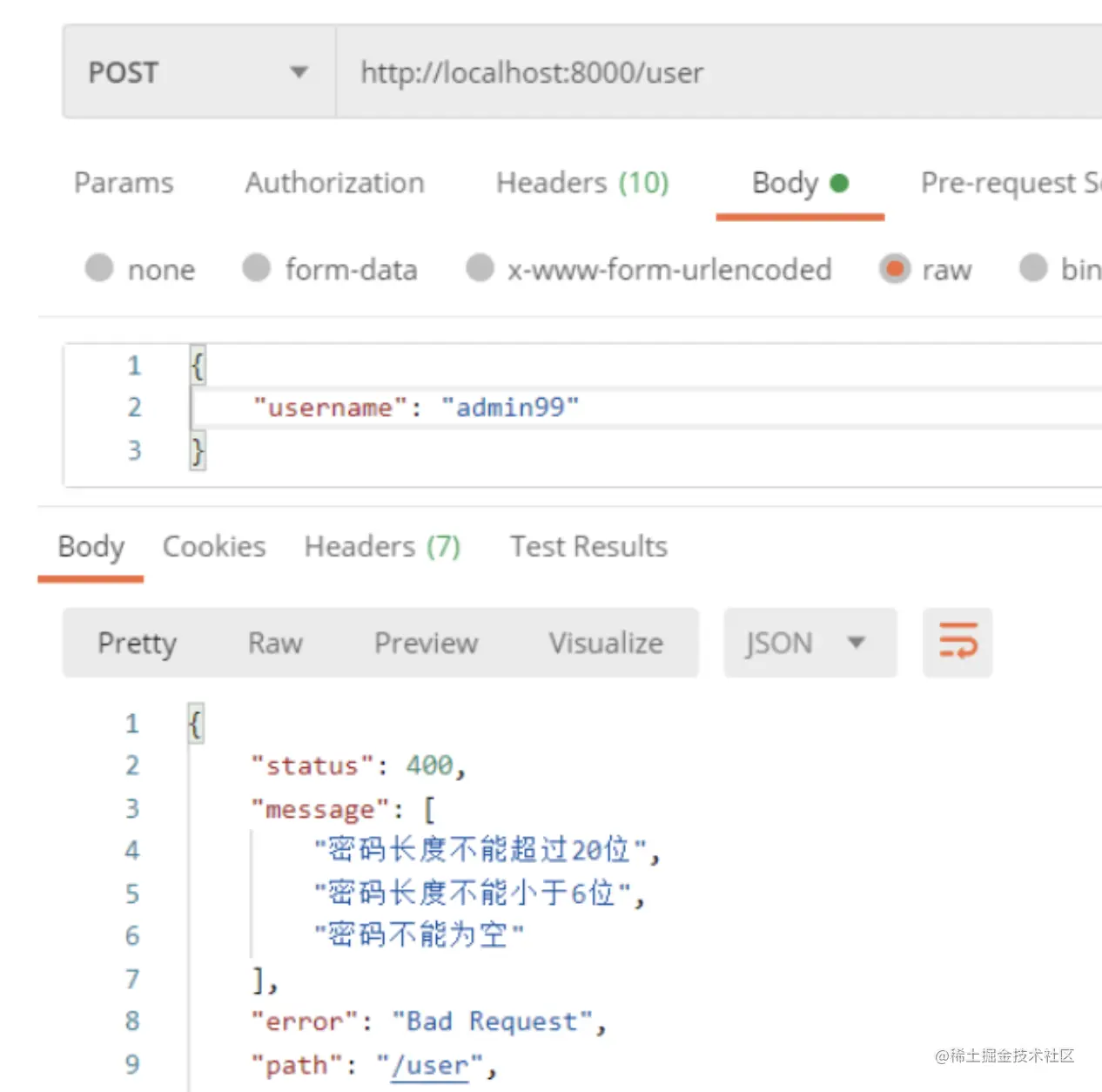1102x1092 pixels.
Task: Select the form-data radio button
Action: click(256, 268)
